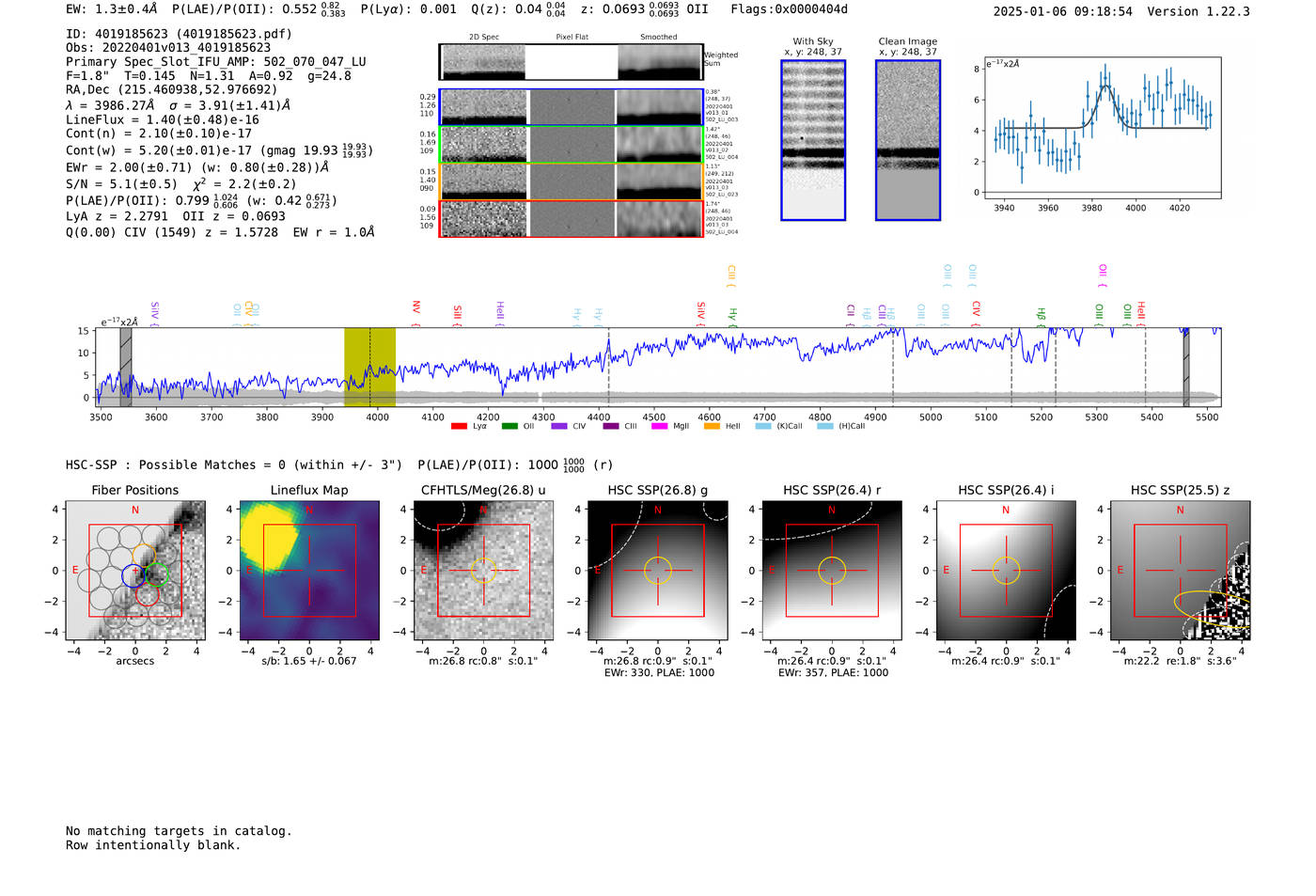Click the Pixel Flat column header
This screenshot has width=1316, height=896.
(x=572, y=38)
